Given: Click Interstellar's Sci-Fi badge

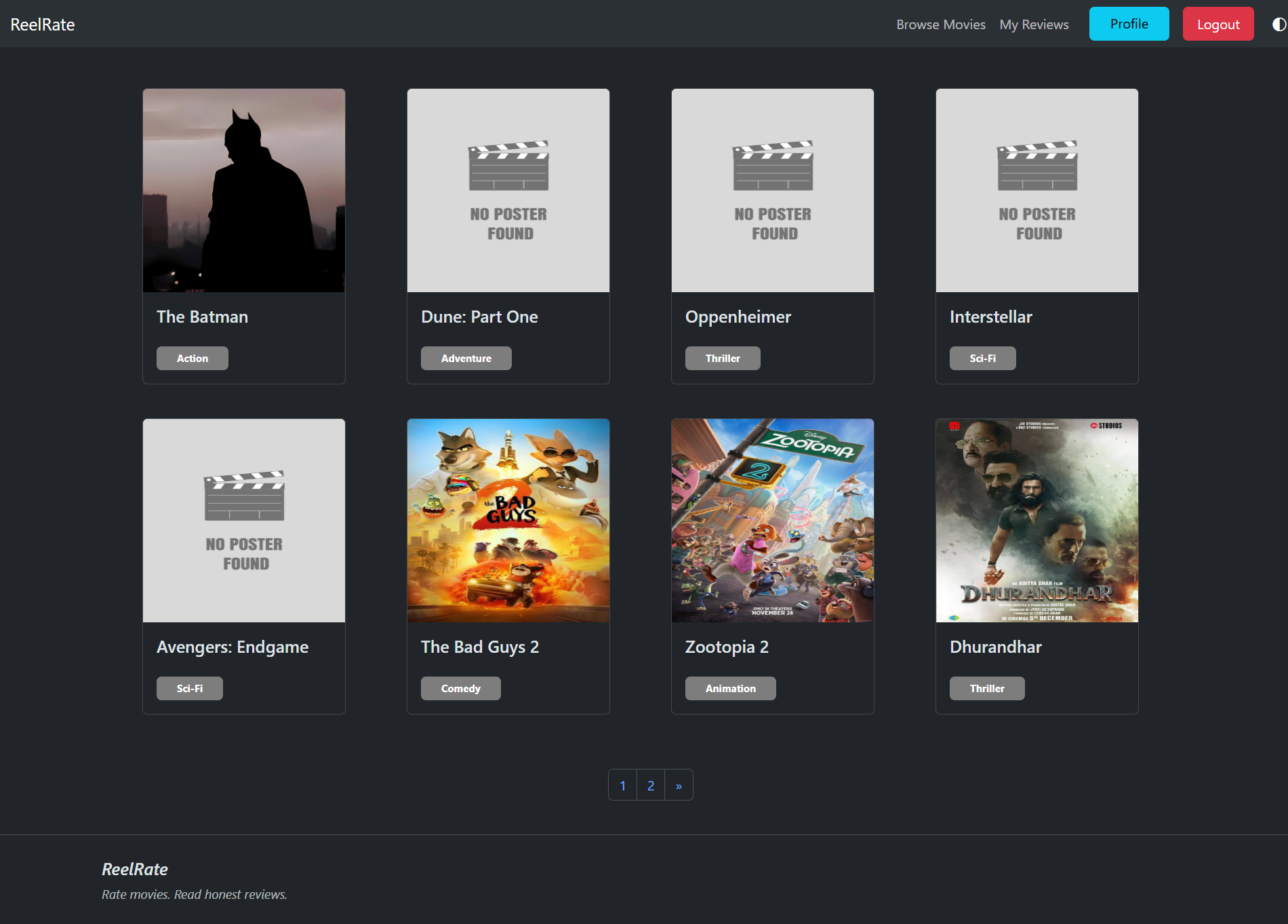Looking at the screenshot, I should coord(983,358).
